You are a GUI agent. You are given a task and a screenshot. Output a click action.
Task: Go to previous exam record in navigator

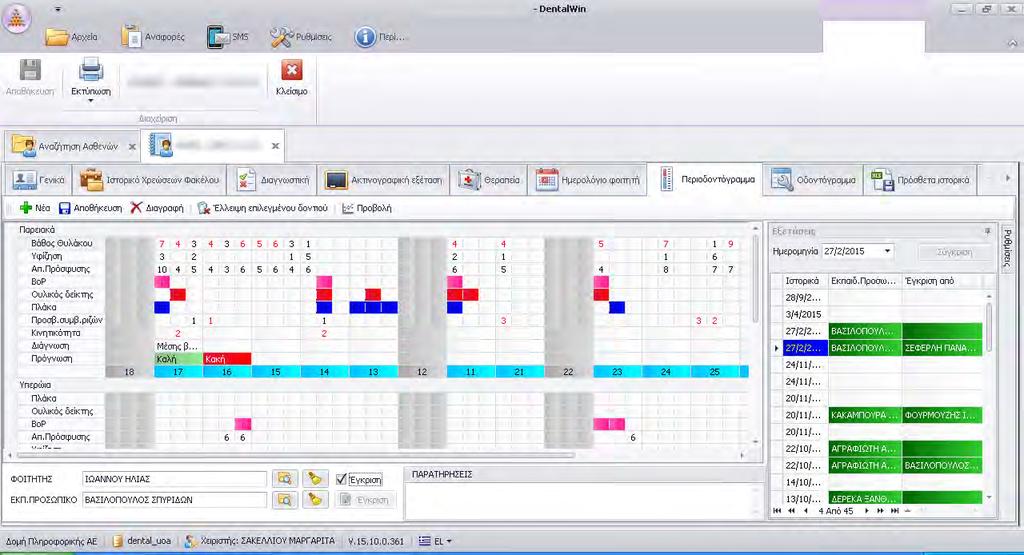click(806, 511)
